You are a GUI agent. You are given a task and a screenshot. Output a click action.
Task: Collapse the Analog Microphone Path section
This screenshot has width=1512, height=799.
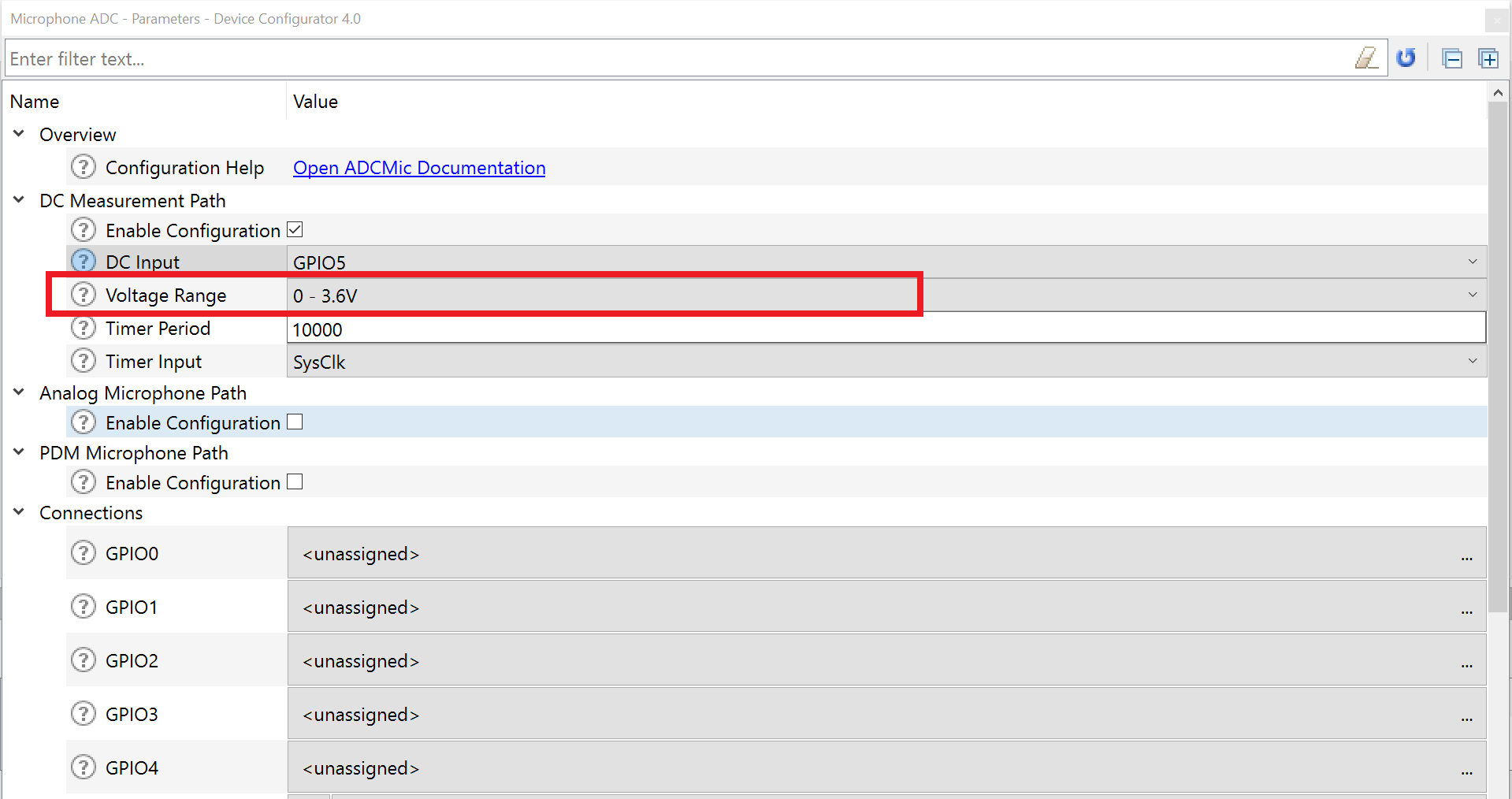pyautogui.click(x=19, y=392)
